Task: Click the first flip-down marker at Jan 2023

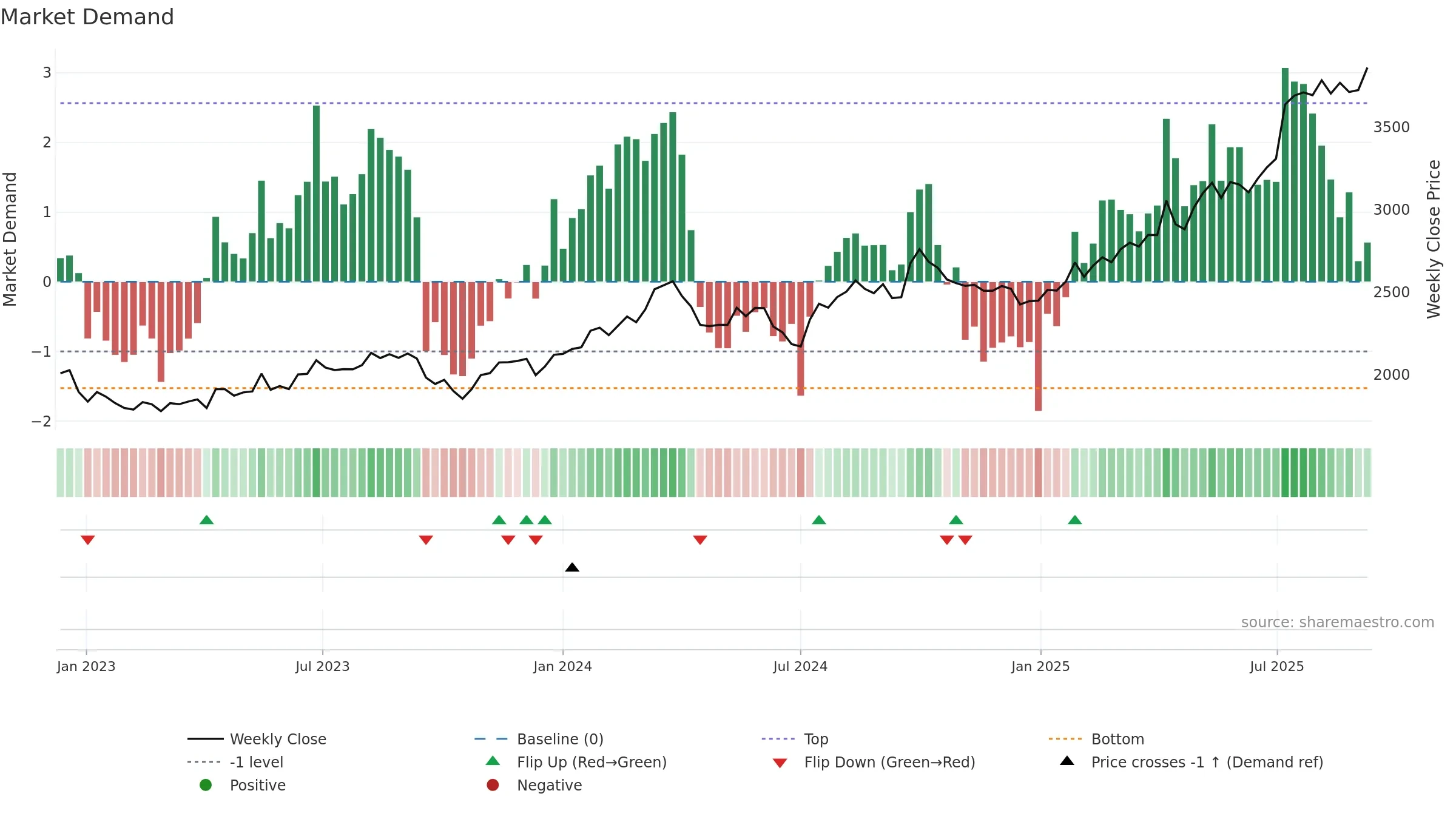Action: coord(88,540)
